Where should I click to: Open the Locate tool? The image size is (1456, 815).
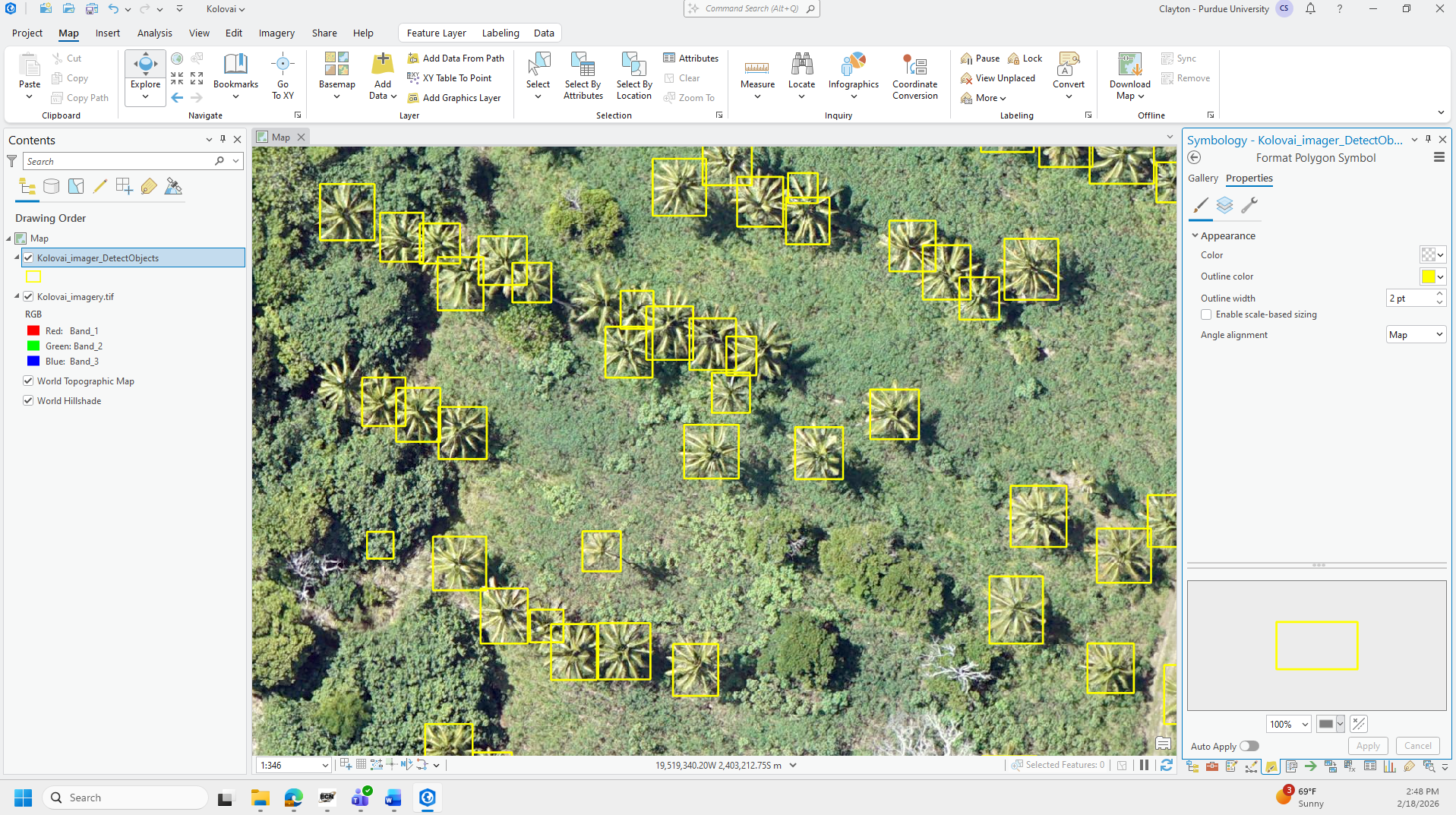pos(801,76)
